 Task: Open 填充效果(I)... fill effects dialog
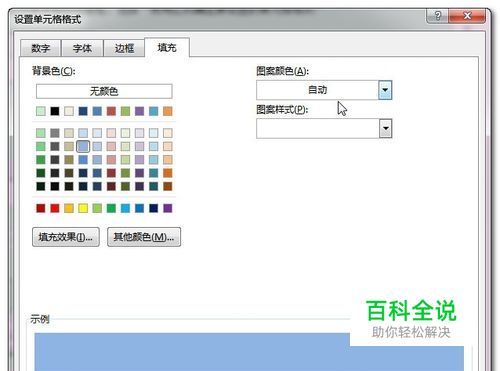(66, 237)
